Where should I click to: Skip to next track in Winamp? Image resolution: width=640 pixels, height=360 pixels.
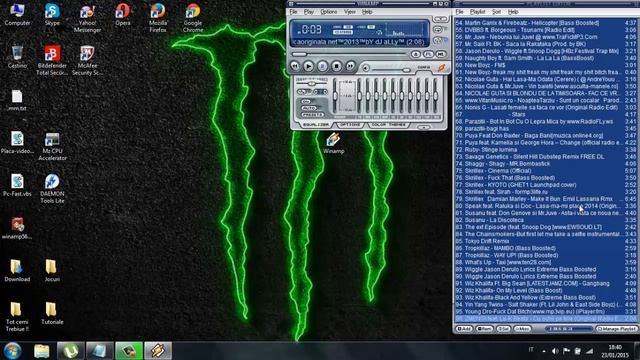[350, 66]
